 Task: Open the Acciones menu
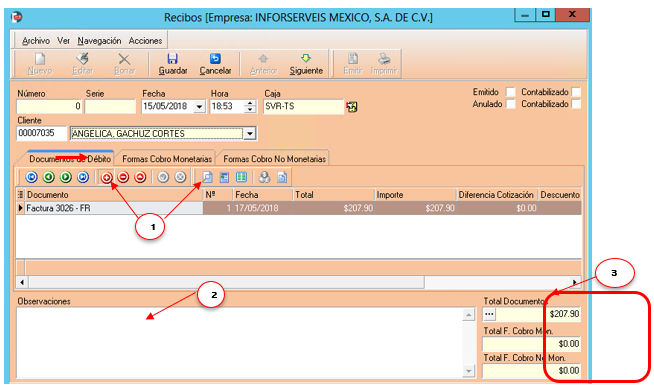(145, 41)
